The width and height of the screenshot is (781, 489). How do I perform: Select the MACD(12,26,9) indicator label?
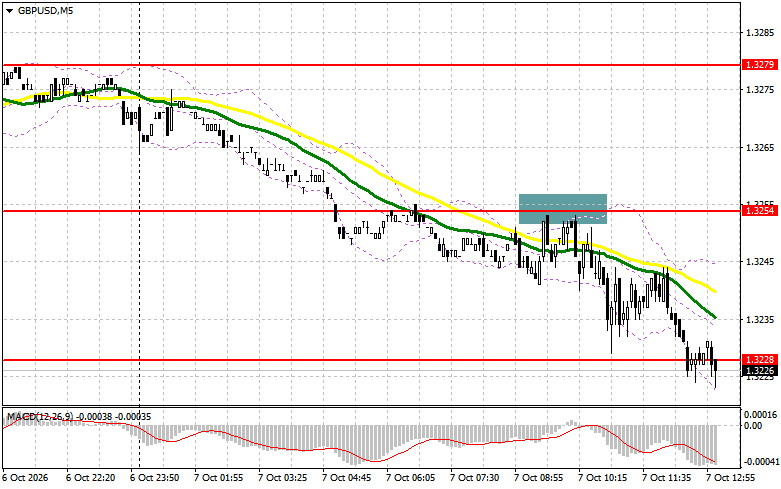point(42,417)
